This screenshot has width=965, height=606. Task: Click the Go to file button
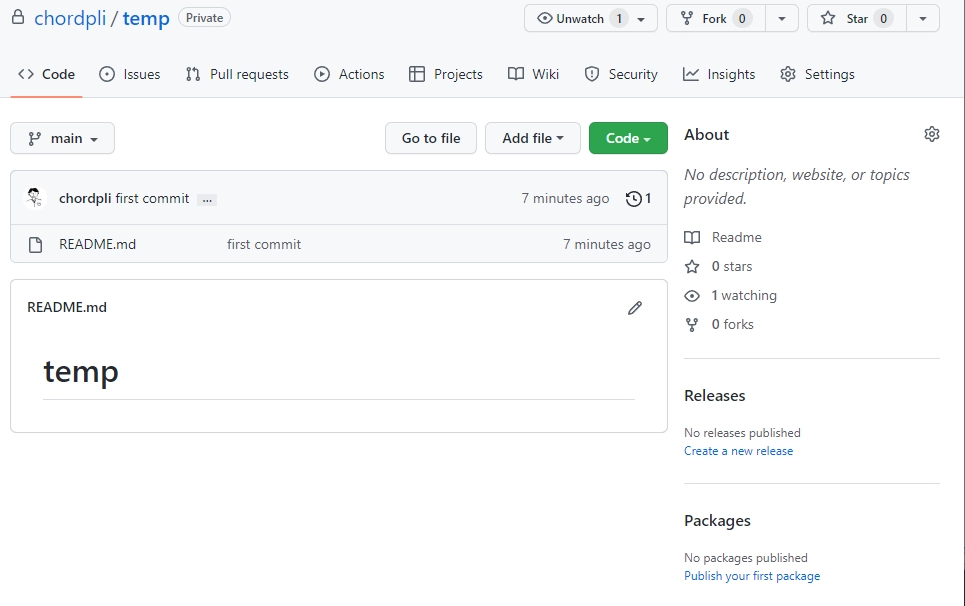pyautogui.click(x=431, y=138)
